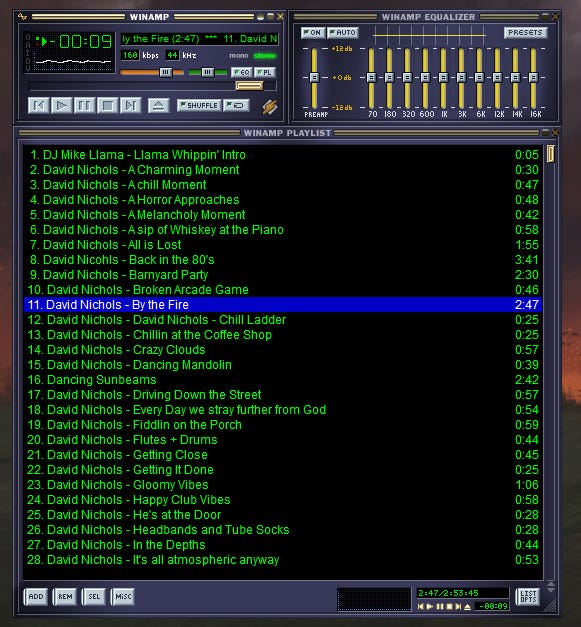Click the 3K equalizer band slider

coord(461,77)
